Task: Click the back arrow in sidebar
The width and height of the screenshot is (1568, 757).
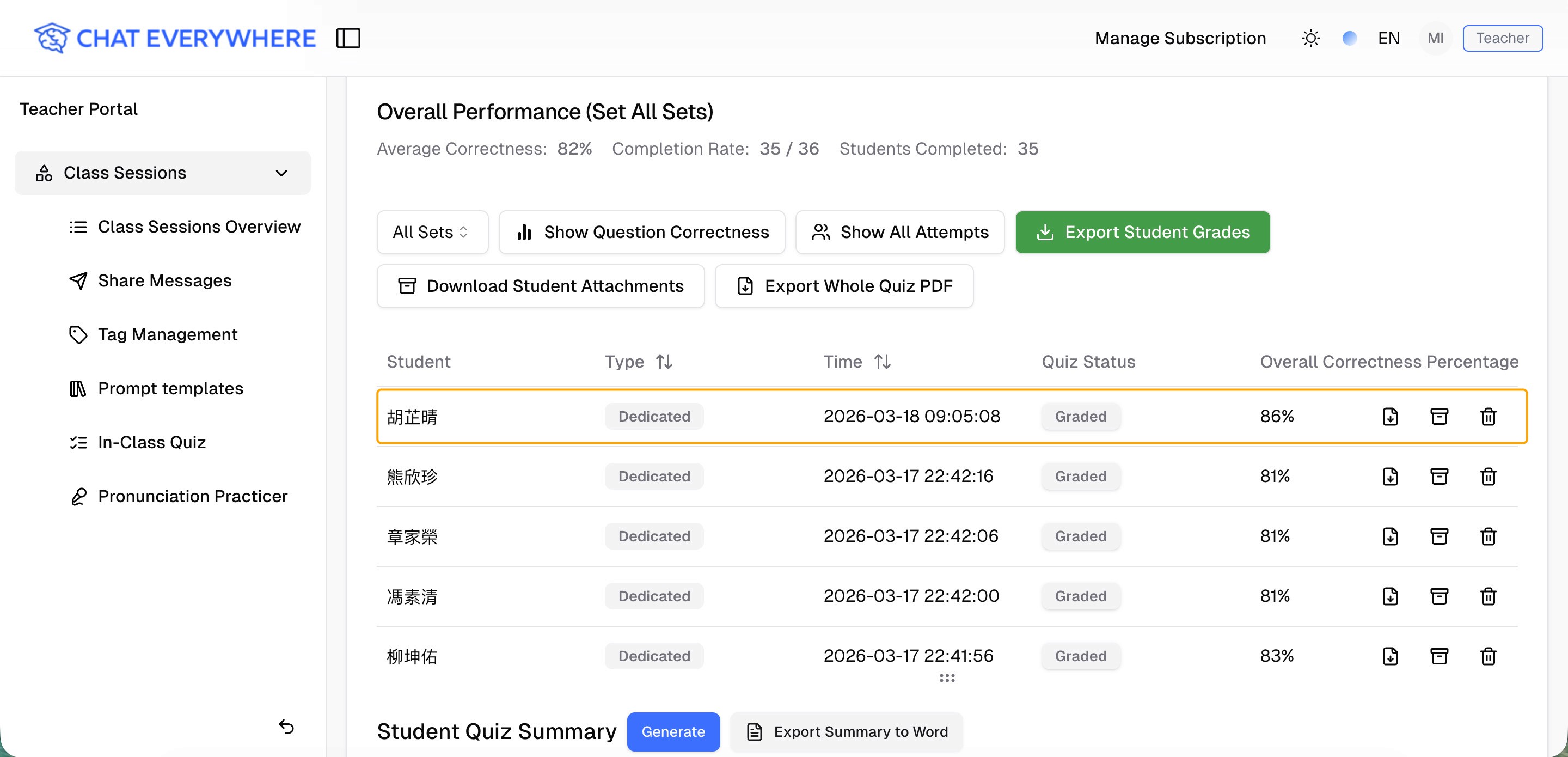Action: (x=286, y=726)
